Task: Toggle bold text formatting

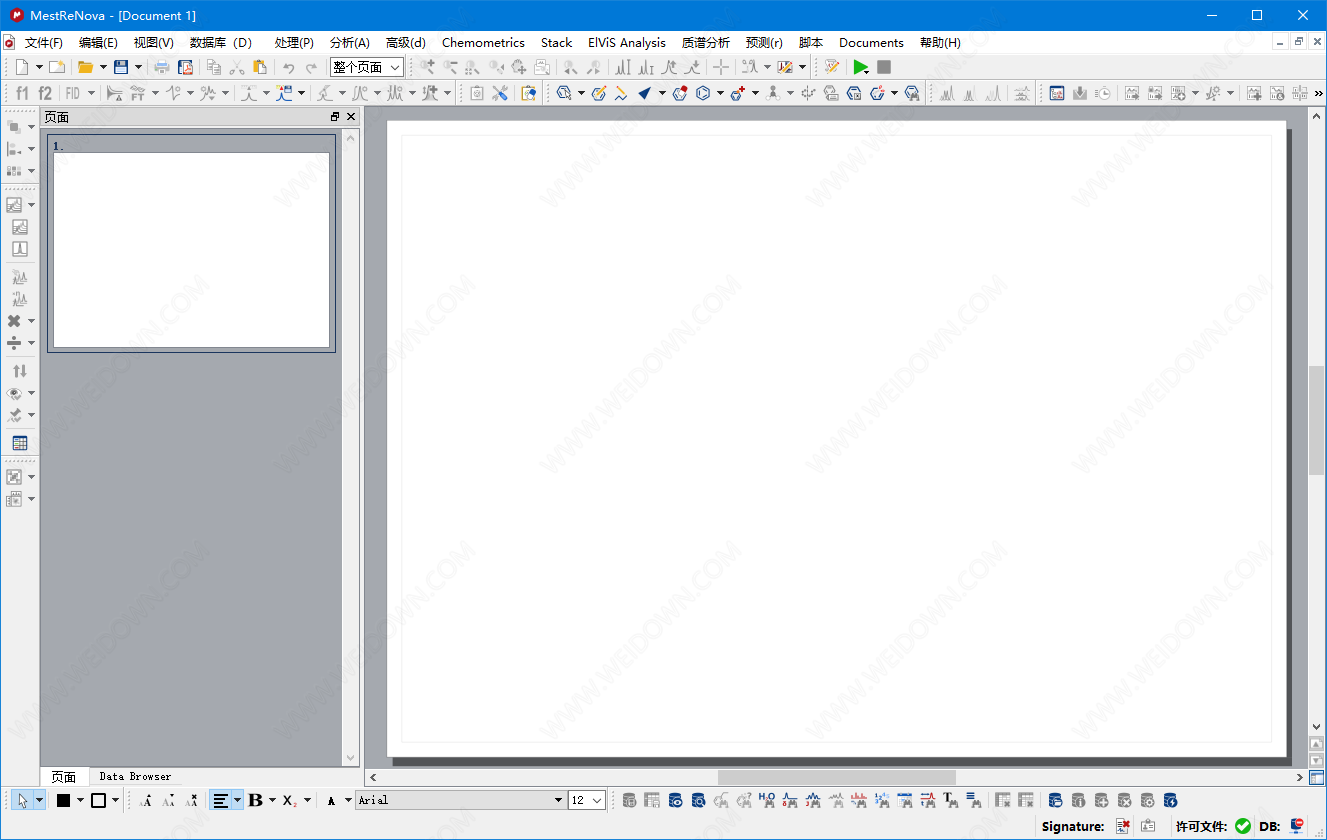Action: [x=255, y=800]
